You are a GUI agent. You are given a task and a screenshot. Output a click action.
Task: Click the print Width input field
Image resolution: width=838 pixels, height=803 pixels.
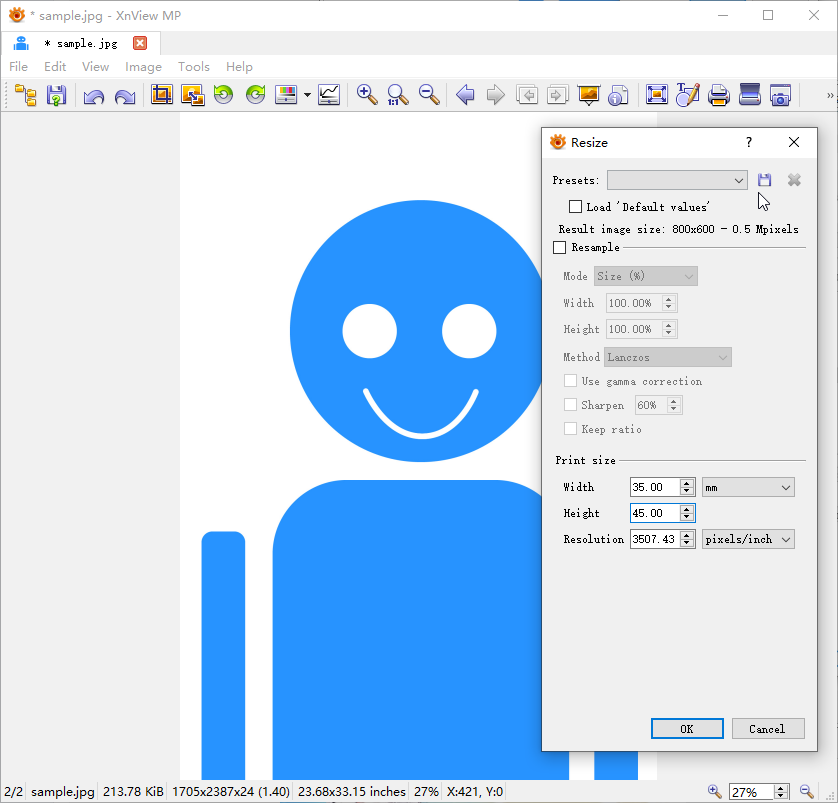654,487
